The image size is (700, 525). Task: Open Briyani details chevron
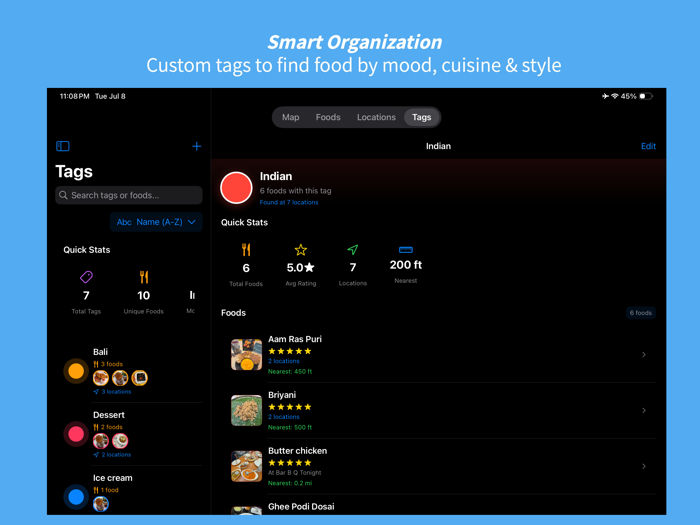point(644,410)
